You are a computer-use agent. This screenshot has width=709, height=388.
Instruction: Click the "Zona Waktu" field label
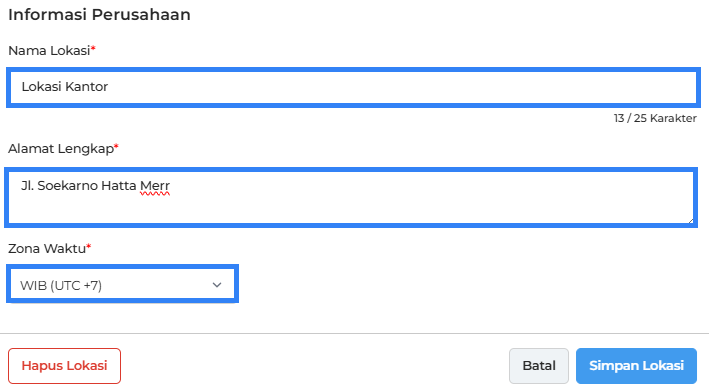pyautogui.click(x=47, y=249)
